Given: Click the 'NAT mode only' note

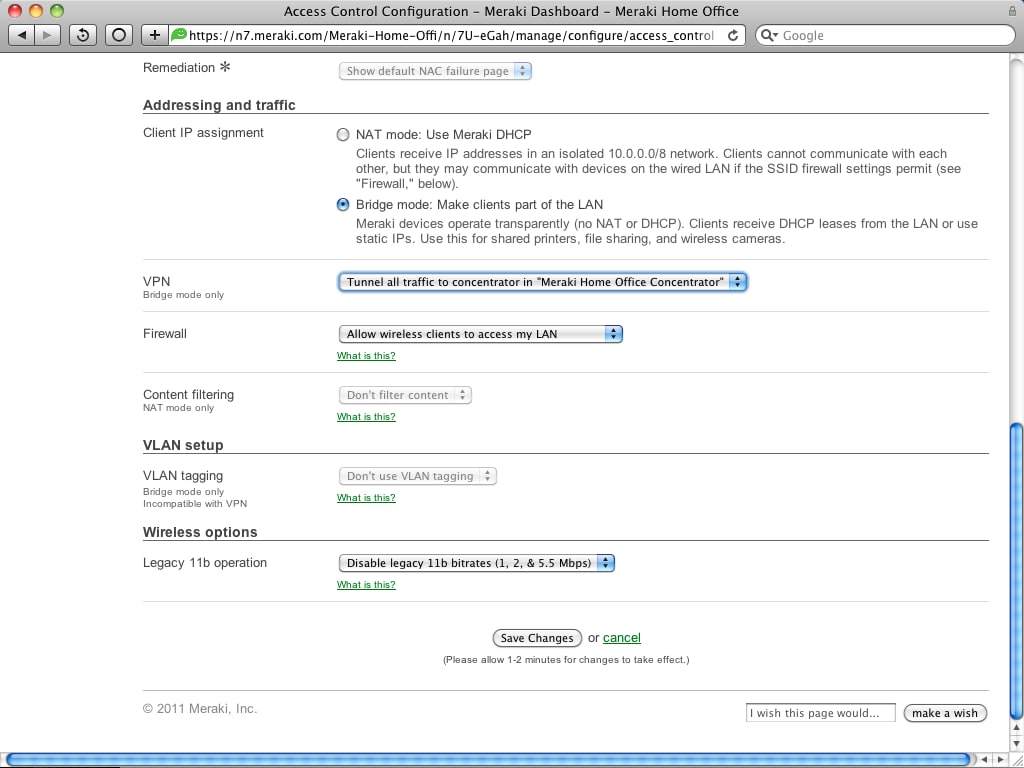Looking at the screenshot, I should tap(178, 408).
